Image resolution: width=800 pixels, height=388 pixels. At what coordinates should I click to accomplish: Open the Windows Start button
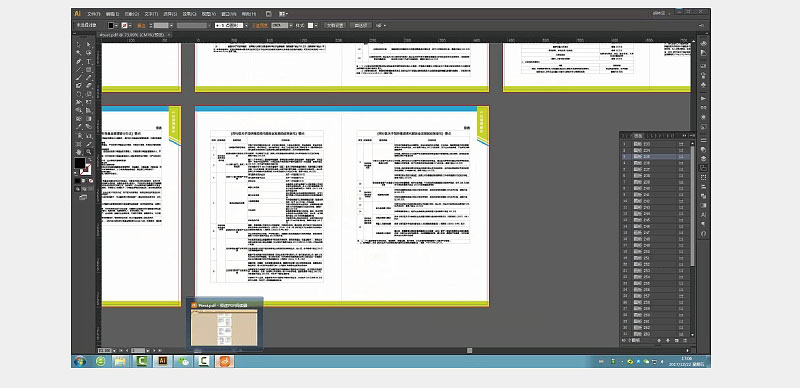coord(80,361)
